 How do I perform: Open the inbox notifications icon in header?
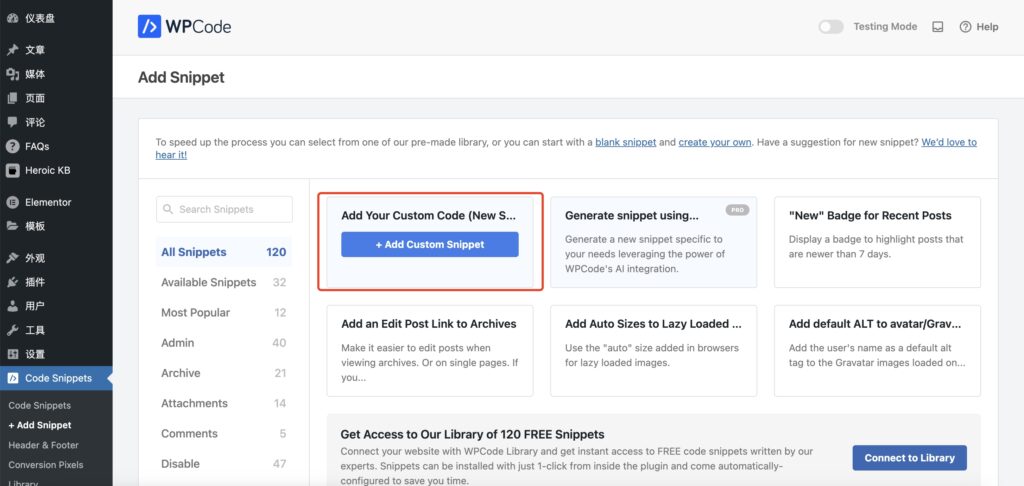click(x=938, y=27)
